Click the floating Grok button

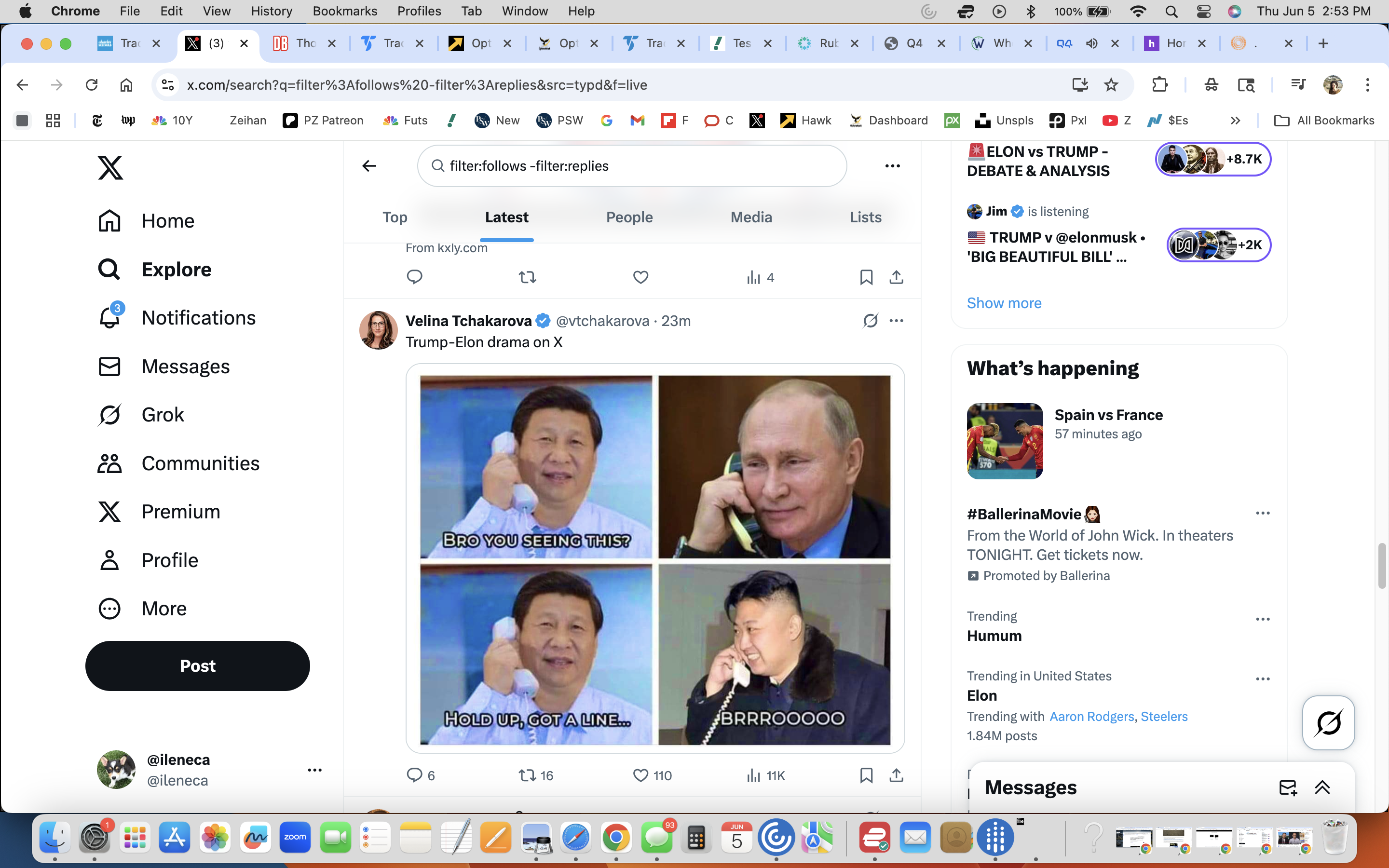point(1328,722)
